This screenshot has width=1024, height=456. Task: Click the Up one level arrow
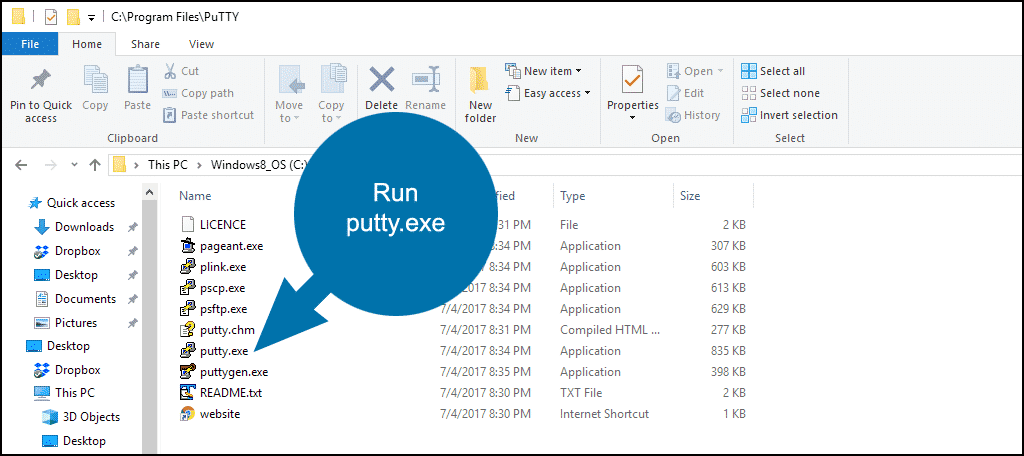95,165
